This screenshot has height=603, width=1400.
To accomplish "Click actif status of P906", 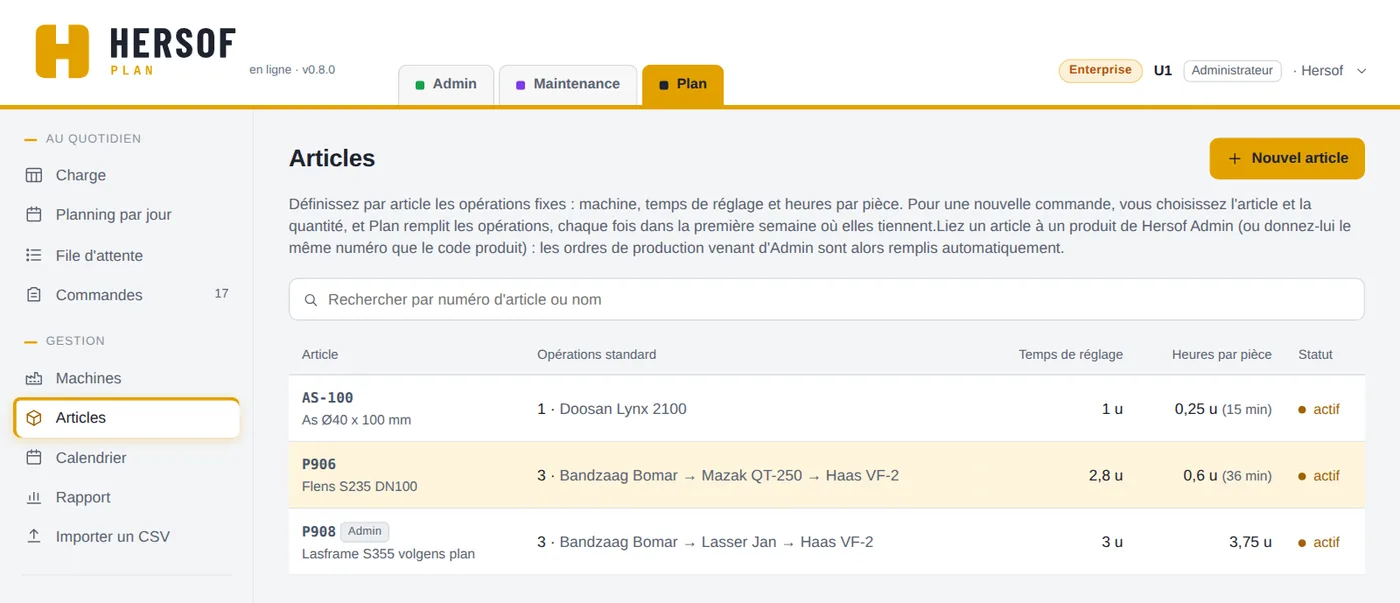I will [1319, 475].
